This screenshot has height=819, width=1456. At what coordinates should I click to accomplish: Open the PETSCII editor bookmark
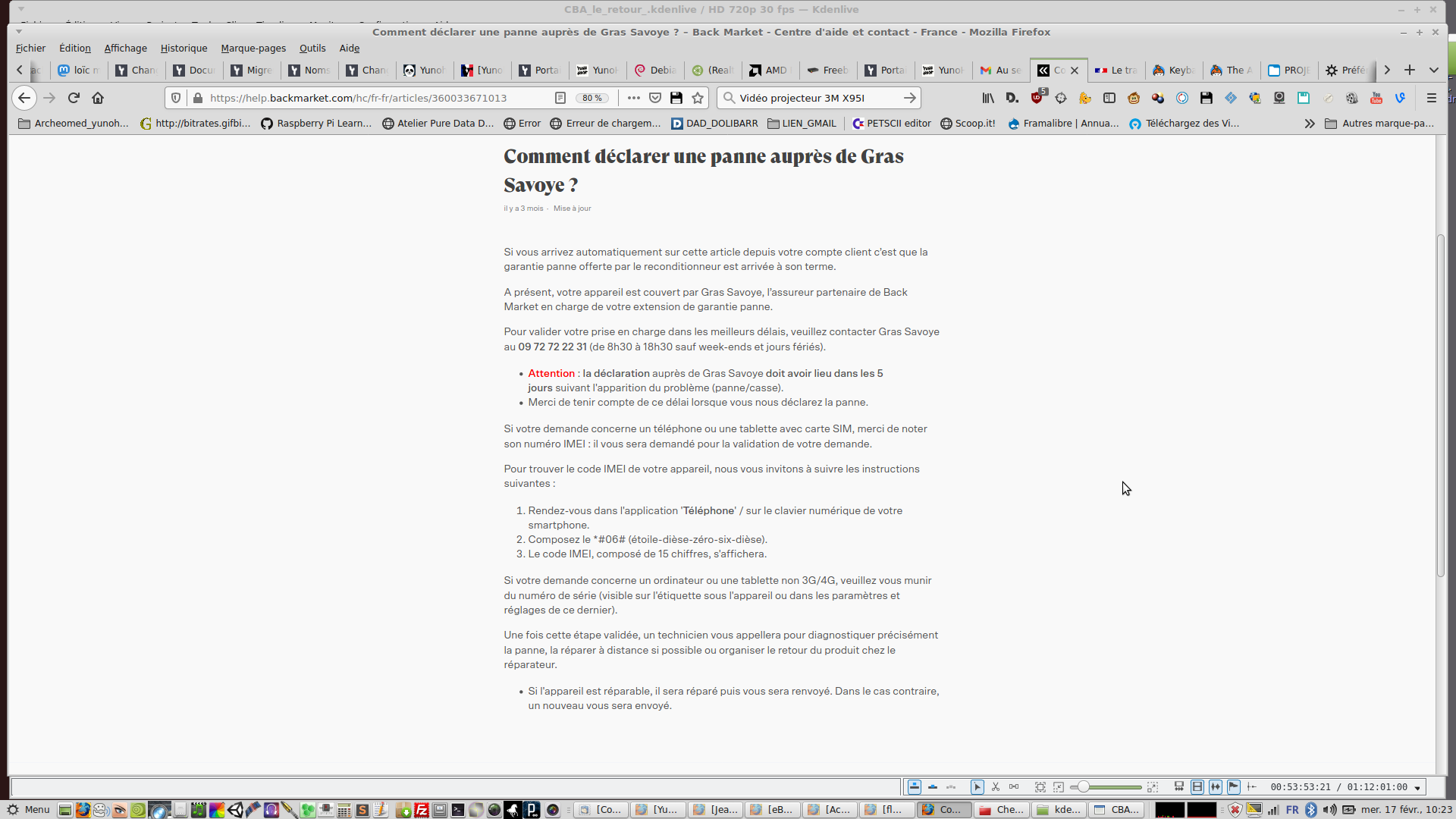click(891, 123)
